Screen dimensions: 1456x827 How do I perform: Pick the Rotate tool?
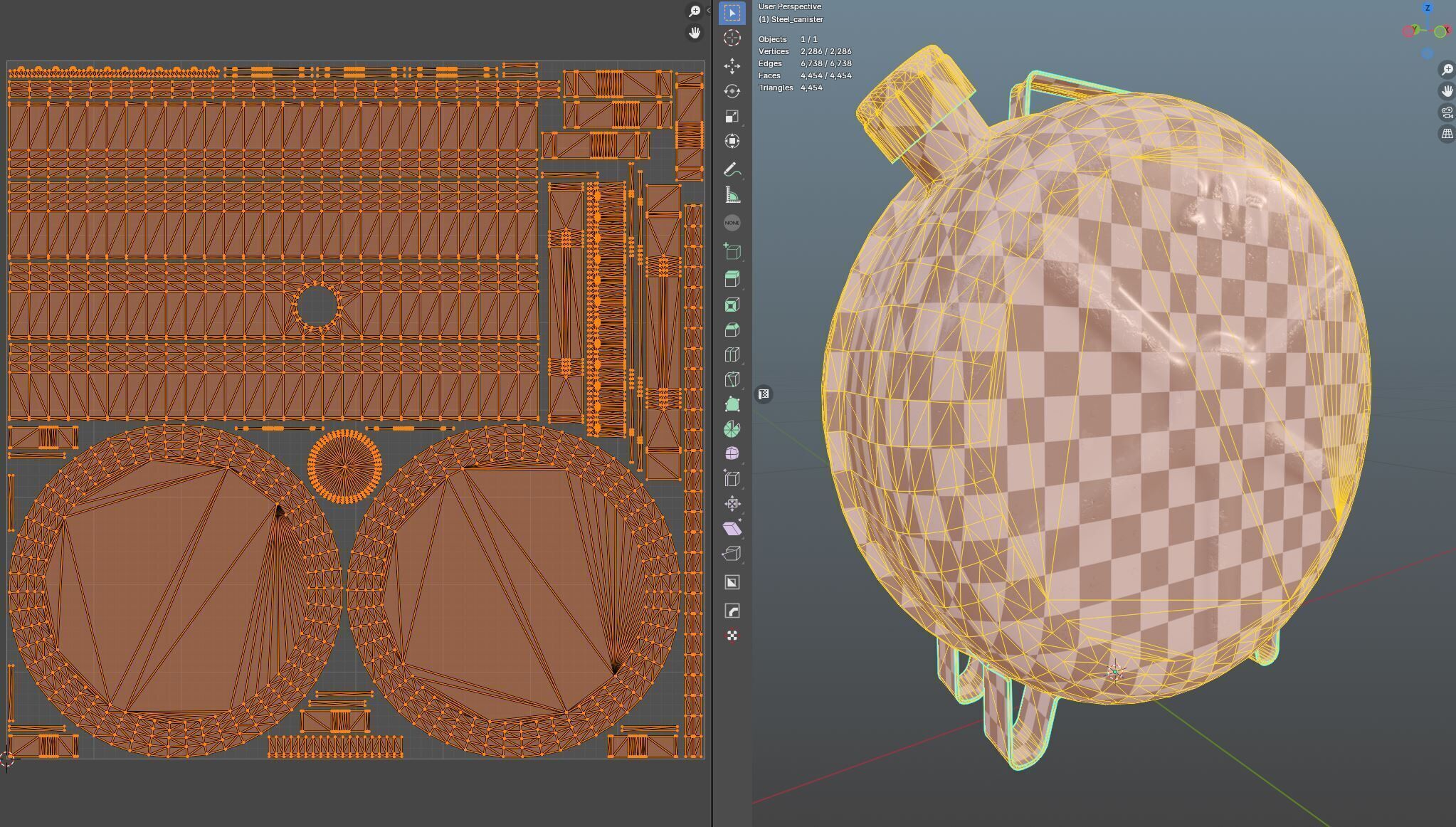732,91
